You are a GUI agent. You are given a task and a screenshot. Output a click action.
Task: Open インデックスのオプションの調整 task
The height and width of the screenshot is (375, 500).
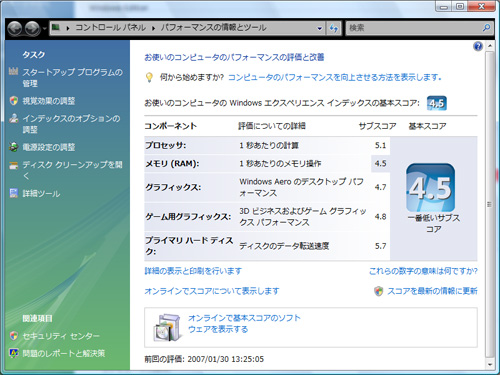(71, 124)
